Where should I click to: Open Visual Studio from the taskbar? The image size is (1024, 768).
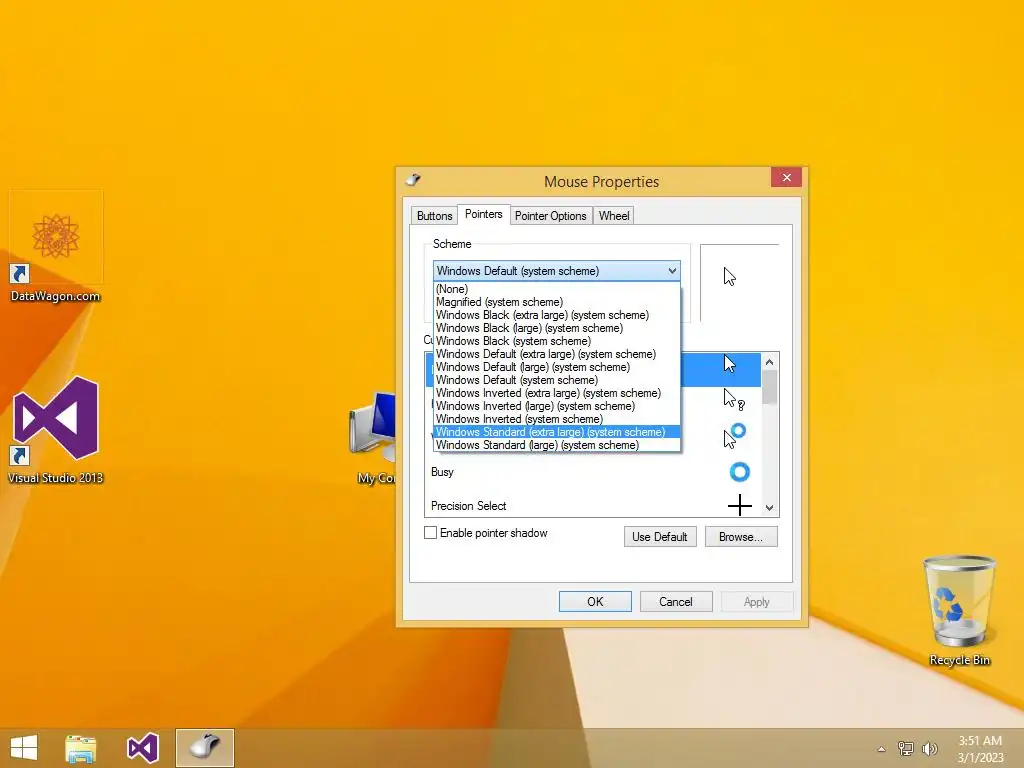[142, 748]
